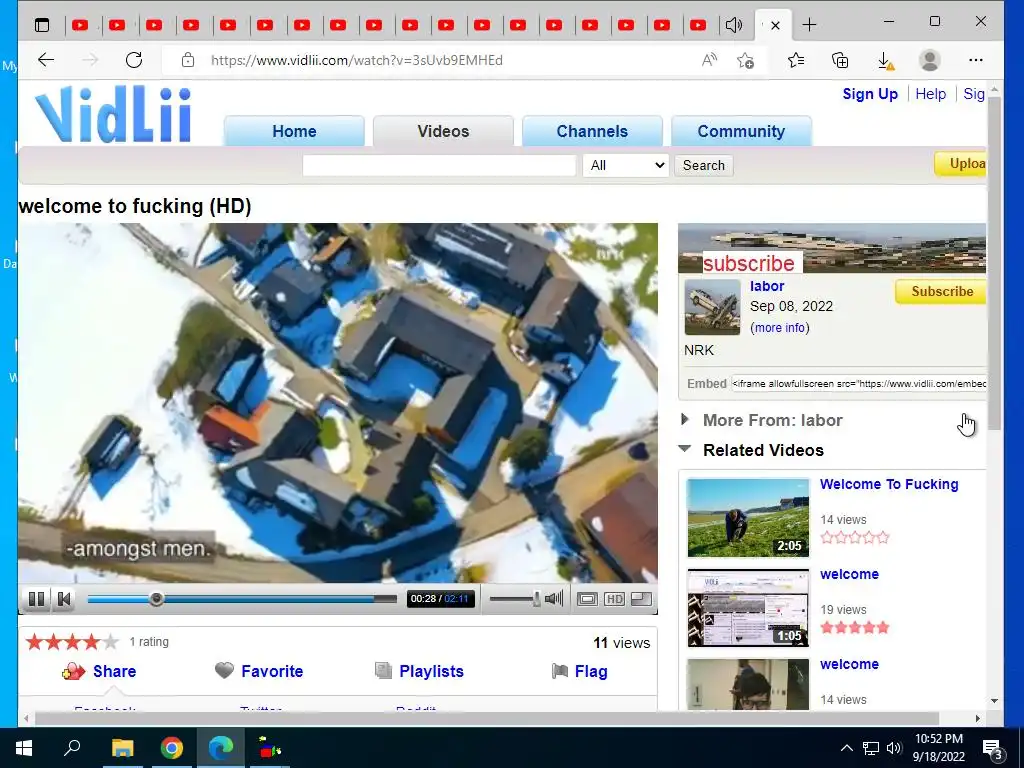Click the taskbar search magnifier

click(x=72, y=748)
